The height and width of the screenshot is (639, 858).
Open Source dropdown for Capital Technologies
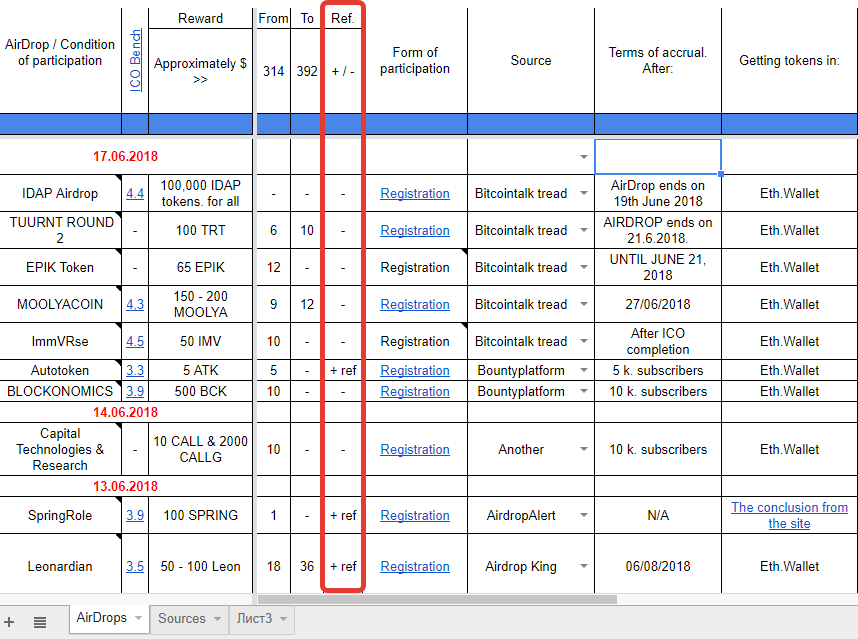(x=584, y=449)
